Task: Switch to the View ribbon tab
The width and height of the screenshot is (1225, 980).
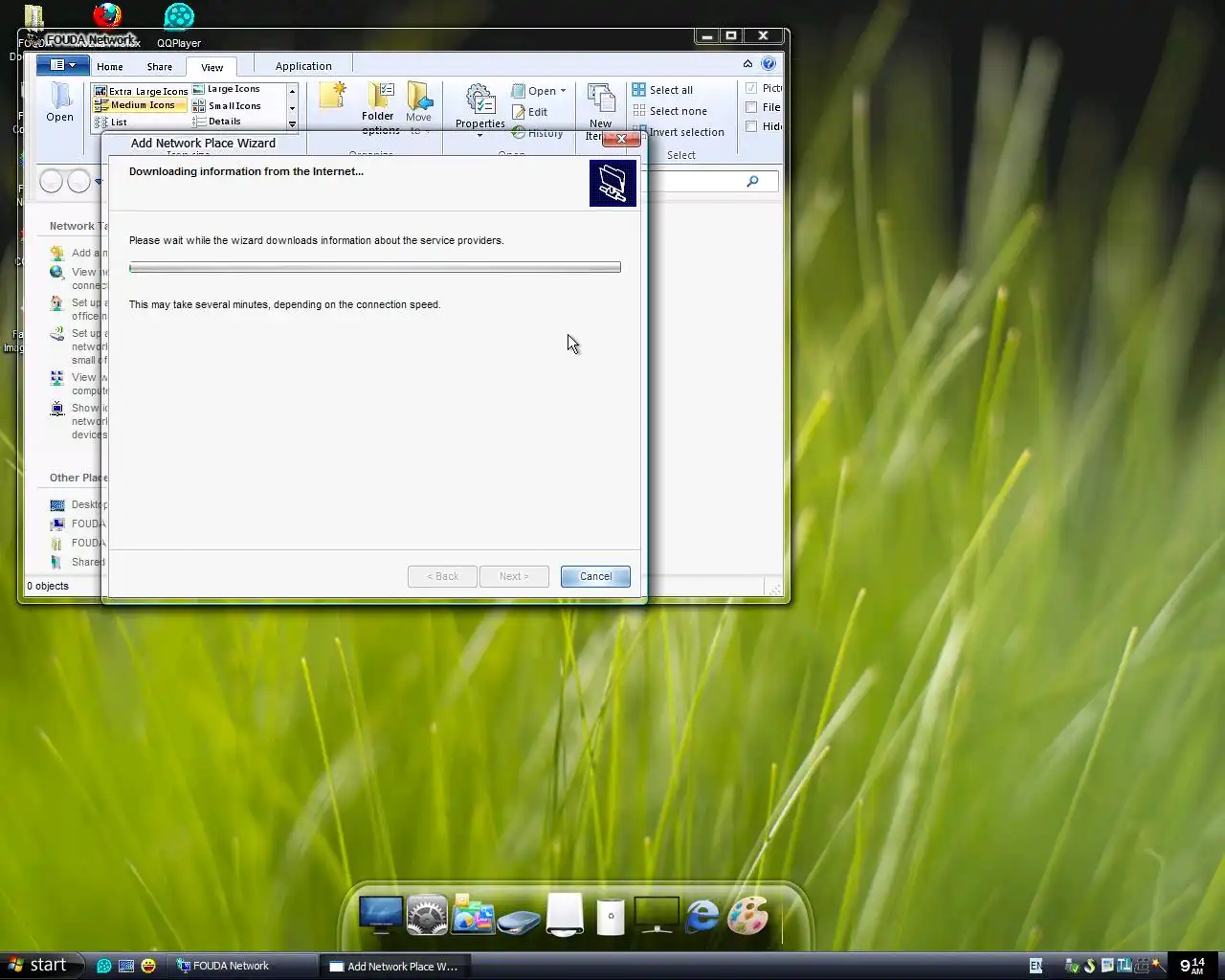Action: 212,67
